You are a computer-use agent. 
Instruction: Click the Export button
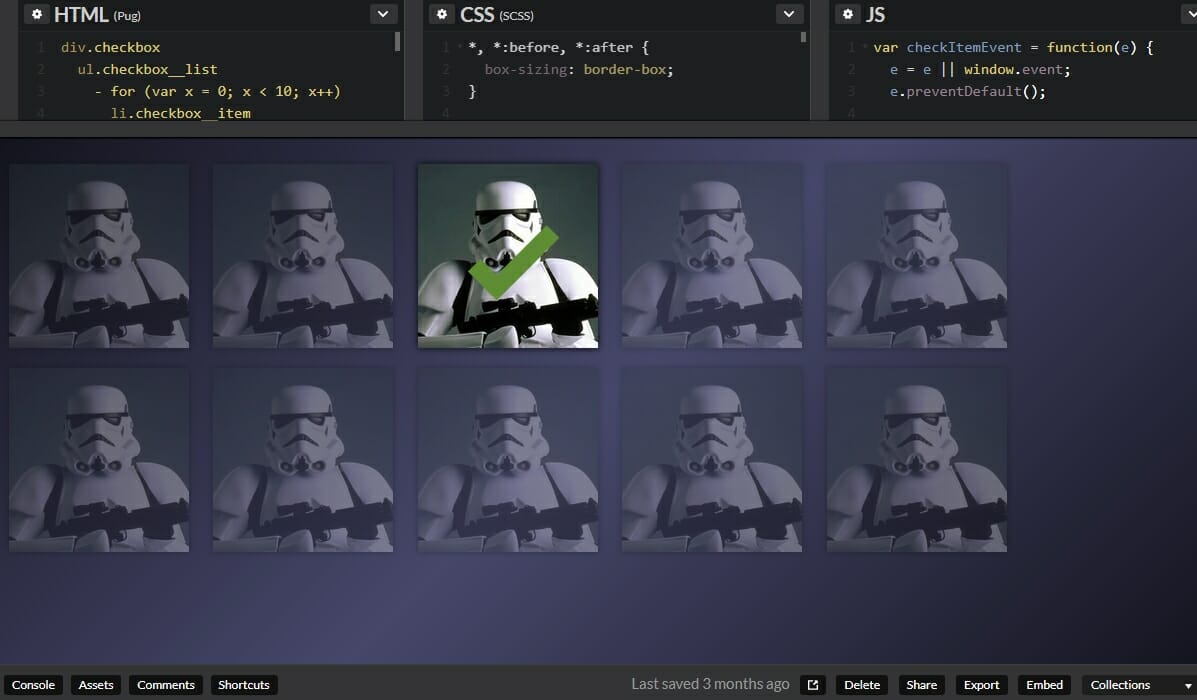(x=980, y=684)
